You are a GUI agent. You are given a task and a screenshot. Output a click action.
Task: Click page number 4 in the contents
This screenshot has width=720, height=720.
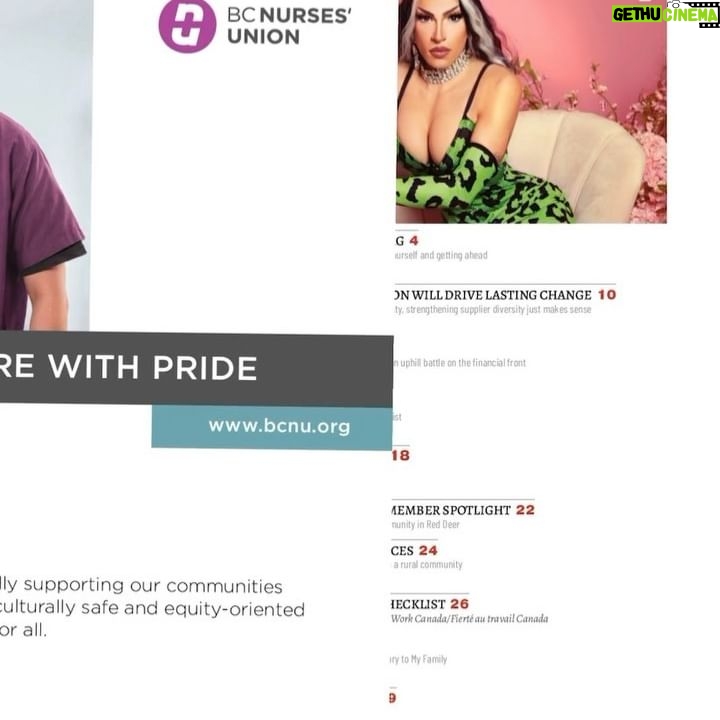coord(414,241)
